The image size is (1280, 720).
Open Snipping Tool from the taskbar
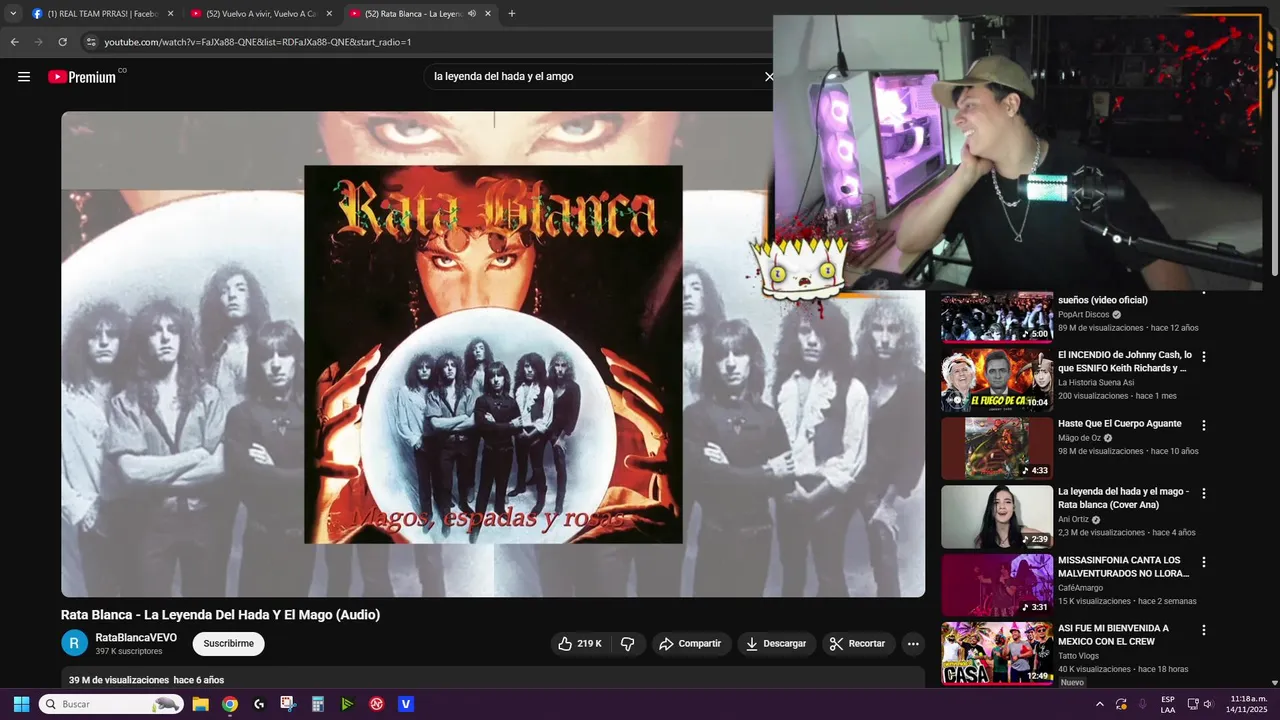(288, 704)
